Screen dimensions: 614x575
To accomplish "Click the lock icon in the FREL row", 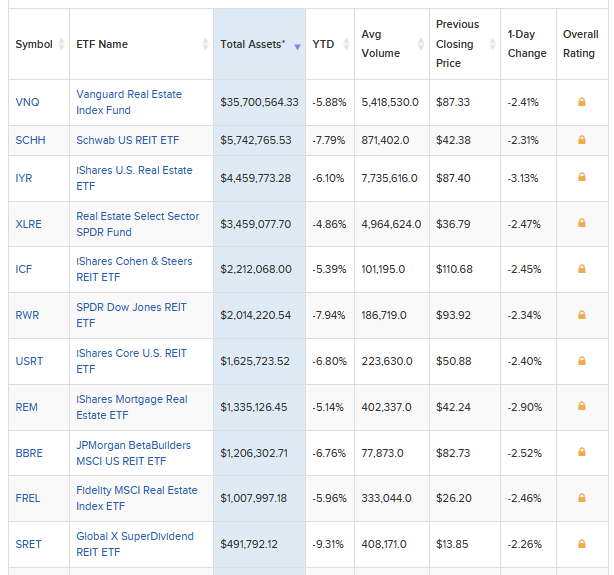I will 581,498.
